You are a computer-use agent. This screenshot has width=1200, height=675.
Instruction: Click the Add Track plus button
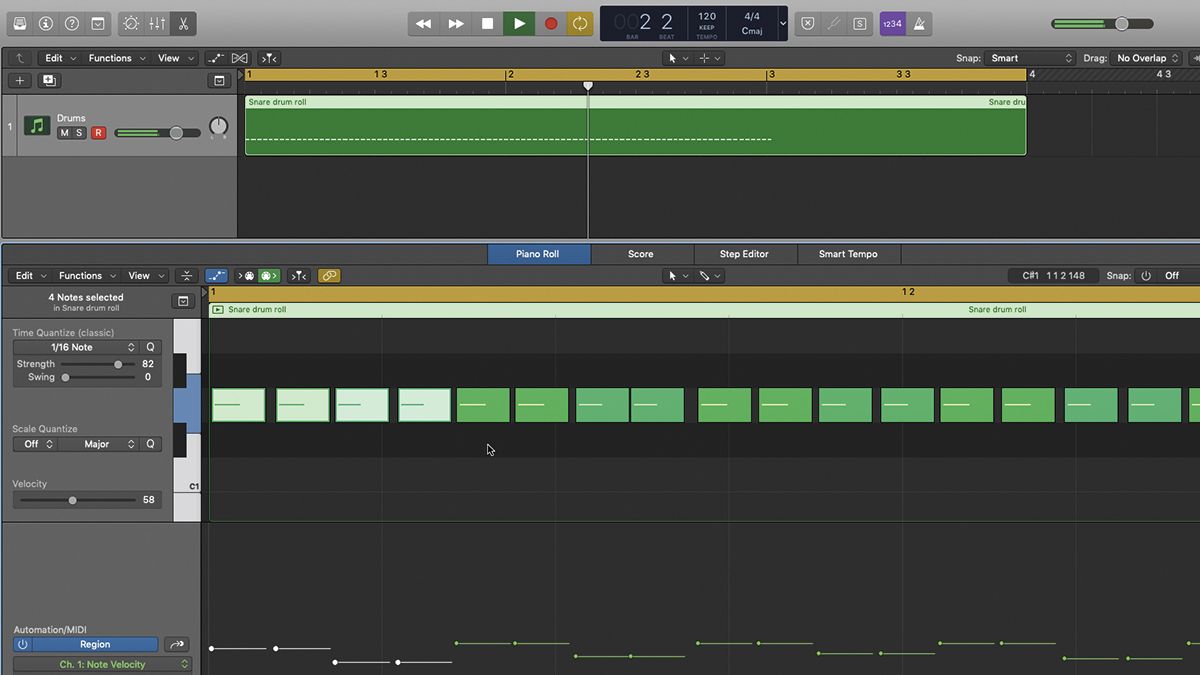coord(19,80)
